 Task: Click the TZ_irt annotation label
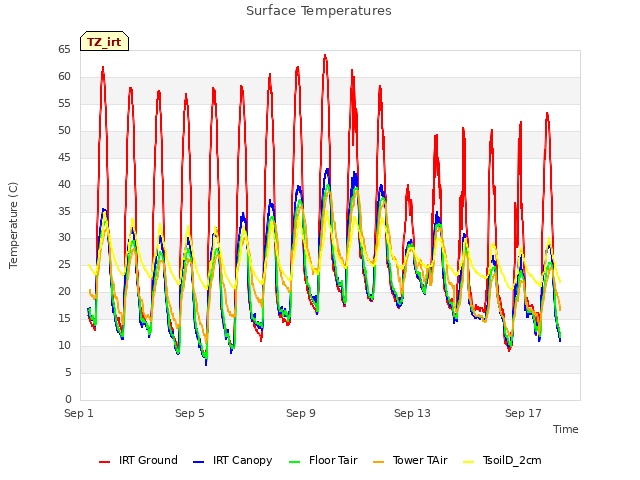tap(104, 41)
